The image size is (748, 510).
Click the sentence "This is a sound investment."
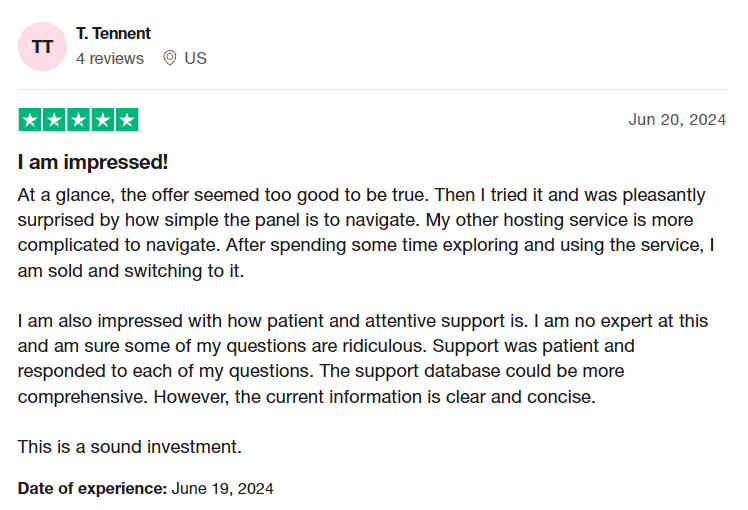pyautogui.click(x=130, y=446)
